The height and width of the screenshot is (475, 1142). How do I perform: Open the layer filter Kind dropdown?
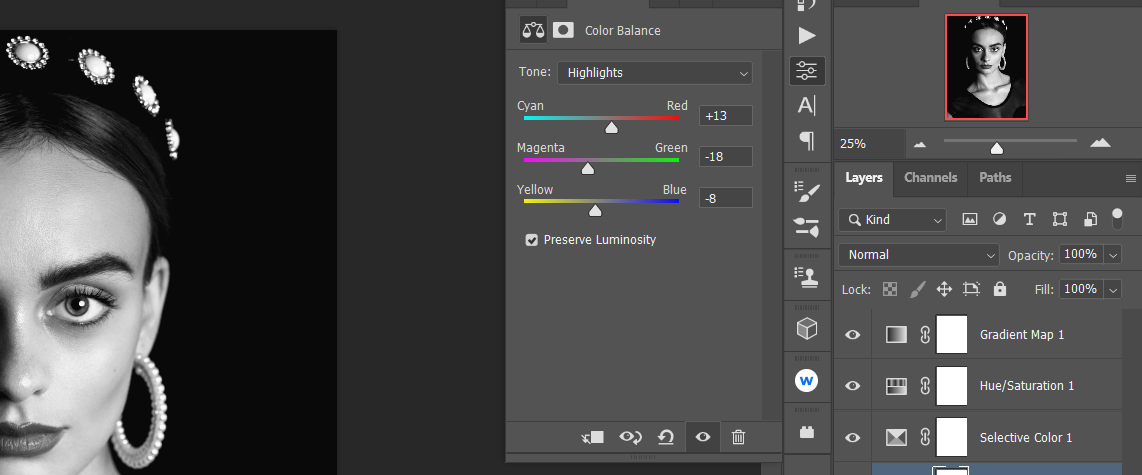(892, 220)
